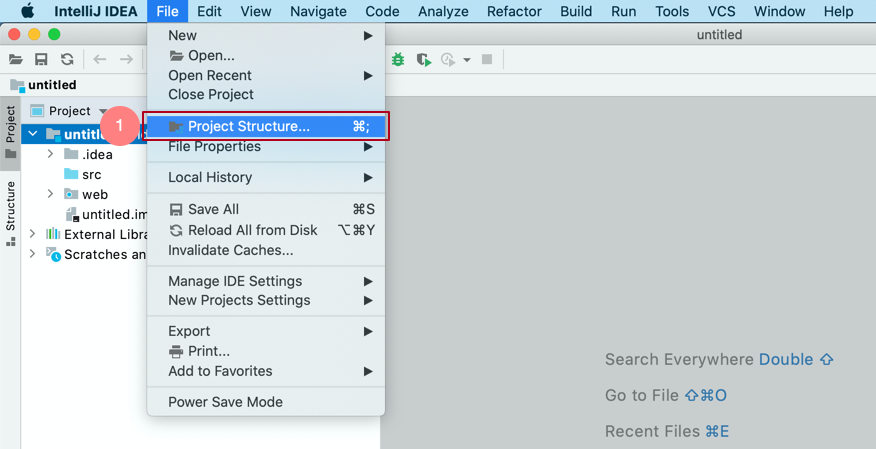Open the Code menu
The image size is (876, 449).
click(x=382, y=11)
